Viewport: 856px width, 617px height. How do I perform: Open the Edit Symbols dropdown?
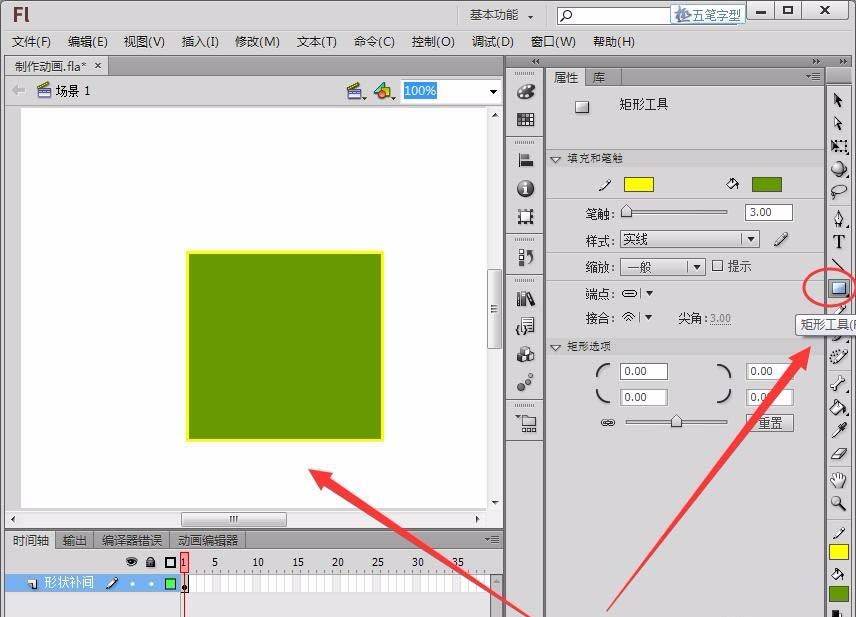(x=384, y=91)
